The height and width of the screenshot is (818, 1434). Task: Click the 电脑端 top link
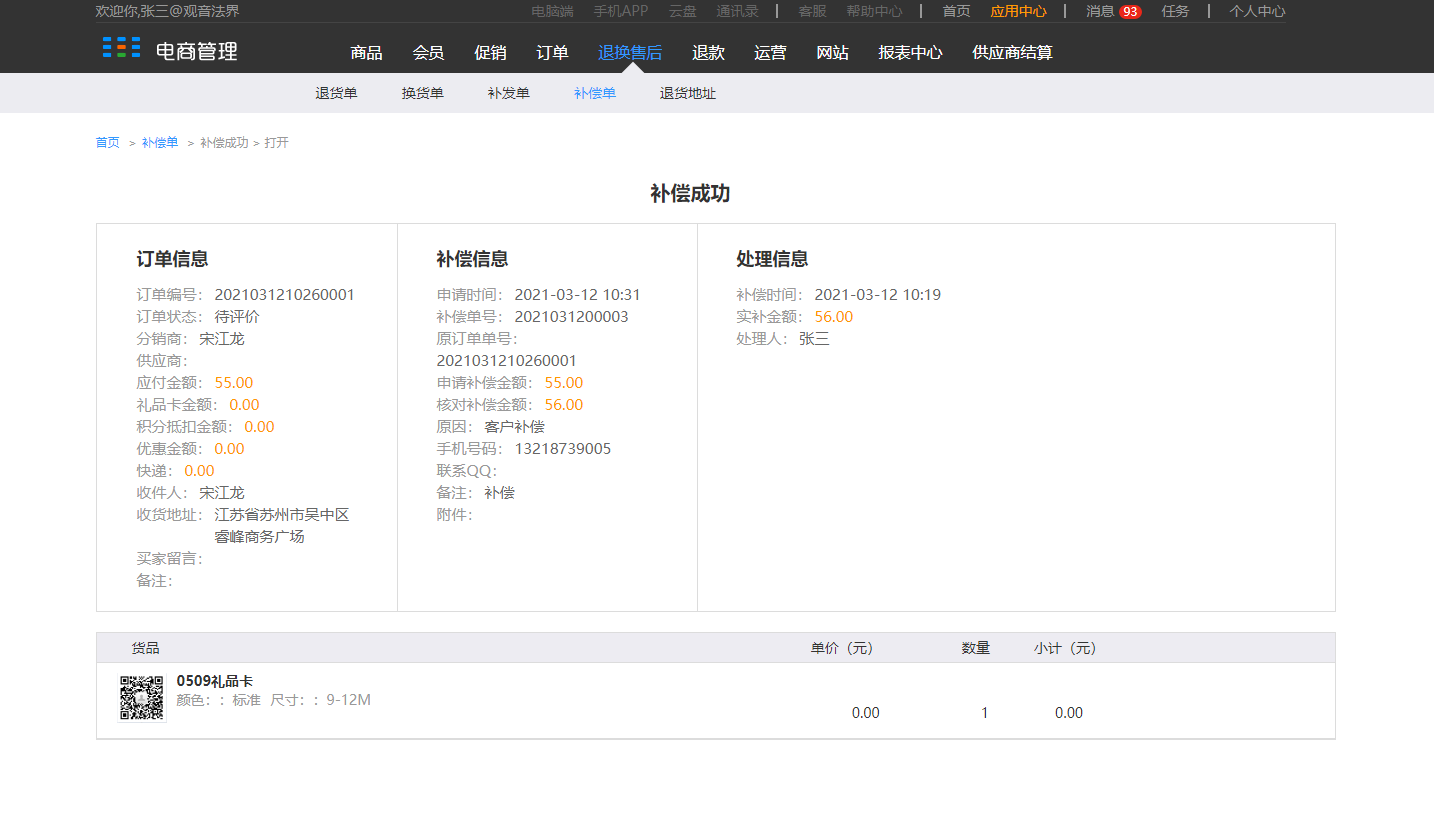553,12
